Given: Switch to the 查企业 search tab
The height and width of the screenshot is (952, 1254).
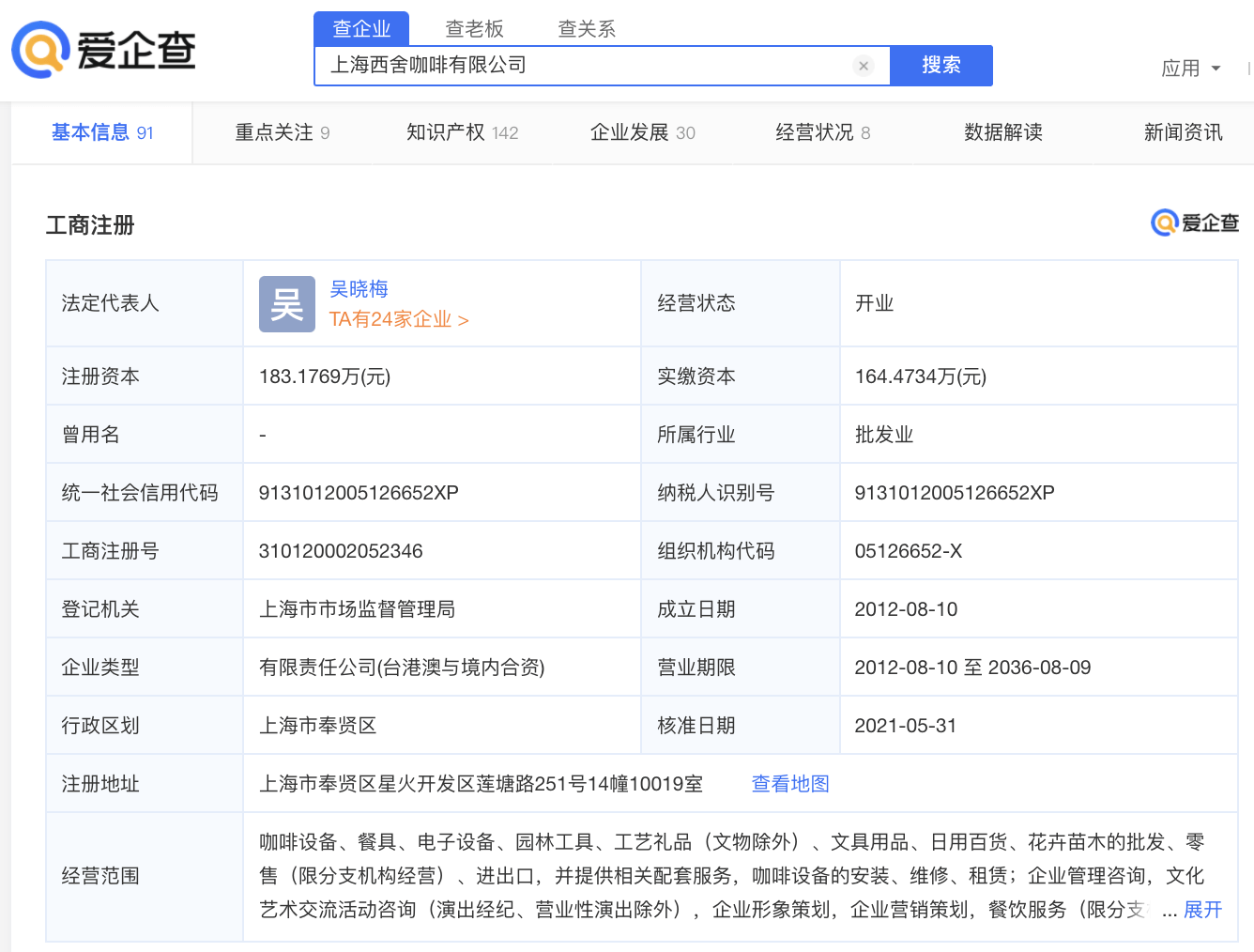Looking at the screenshot, I should (361, 28).
